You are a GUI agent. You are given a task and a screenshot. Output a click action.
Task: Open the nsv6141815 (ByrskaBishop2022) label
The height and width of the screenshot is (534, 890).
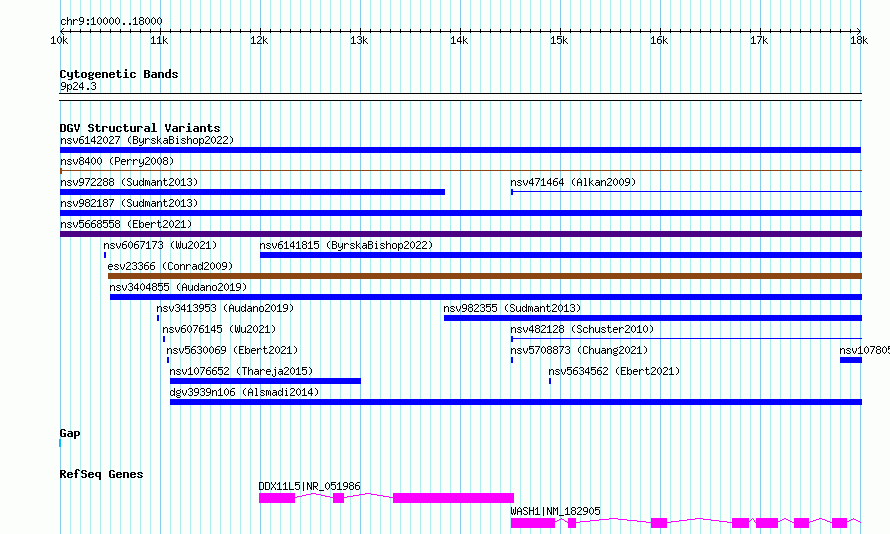click(346, 245)
